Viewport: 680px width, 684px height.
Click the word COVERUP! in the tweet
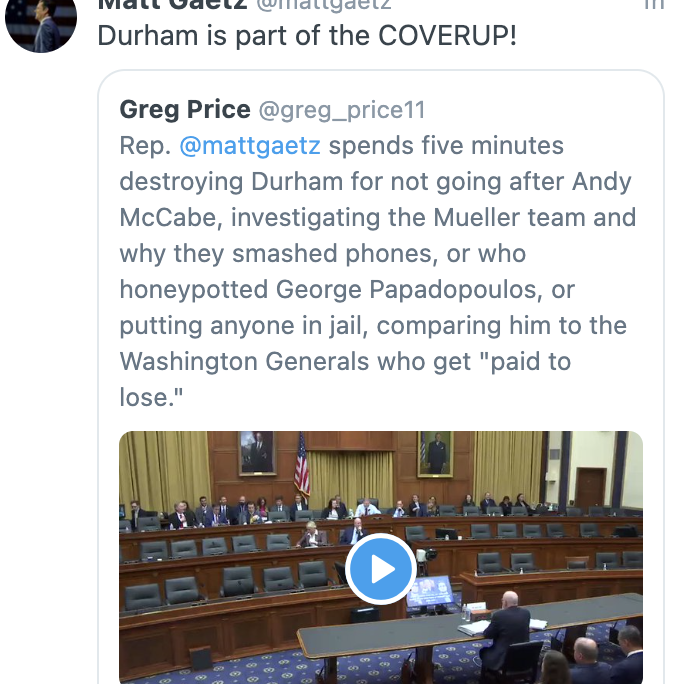[x=446, y=37]
